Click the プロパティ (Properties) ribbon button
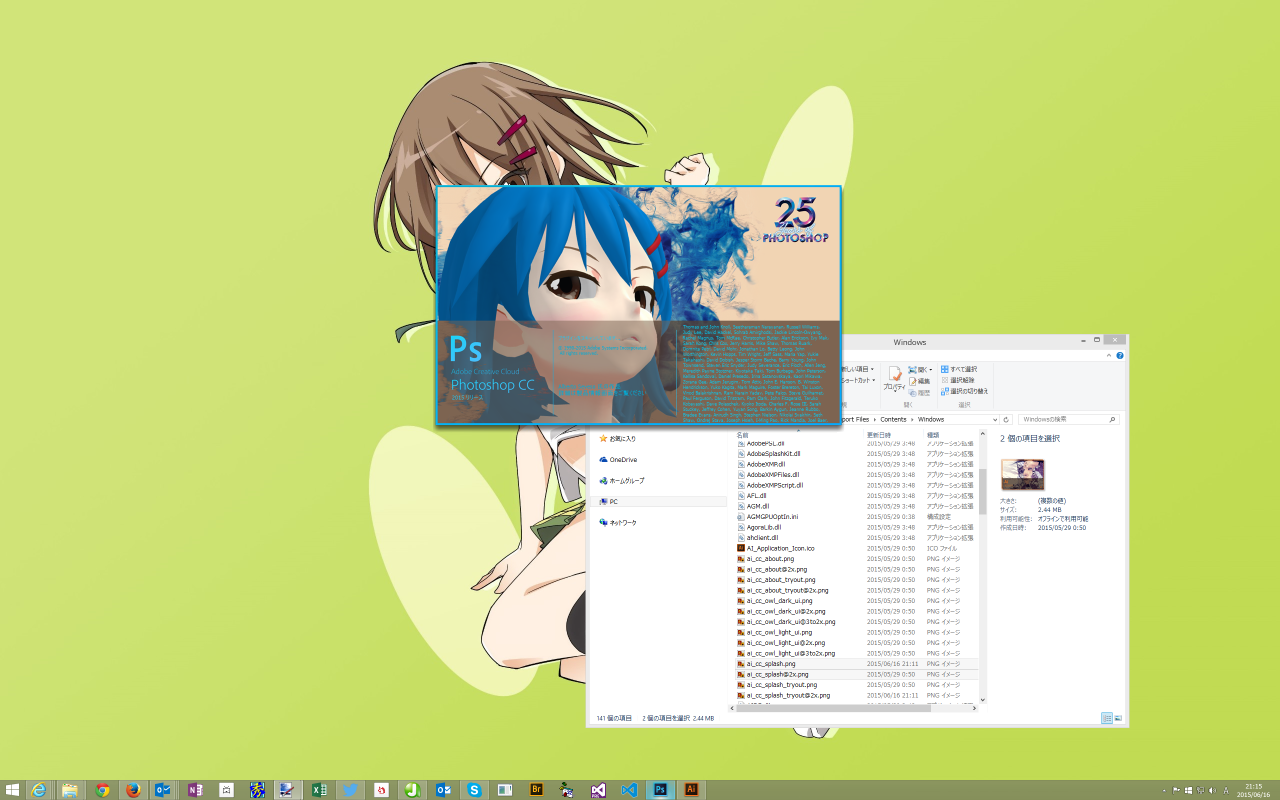This screenshot has width=1280, height=800. (x=893, y=378)
